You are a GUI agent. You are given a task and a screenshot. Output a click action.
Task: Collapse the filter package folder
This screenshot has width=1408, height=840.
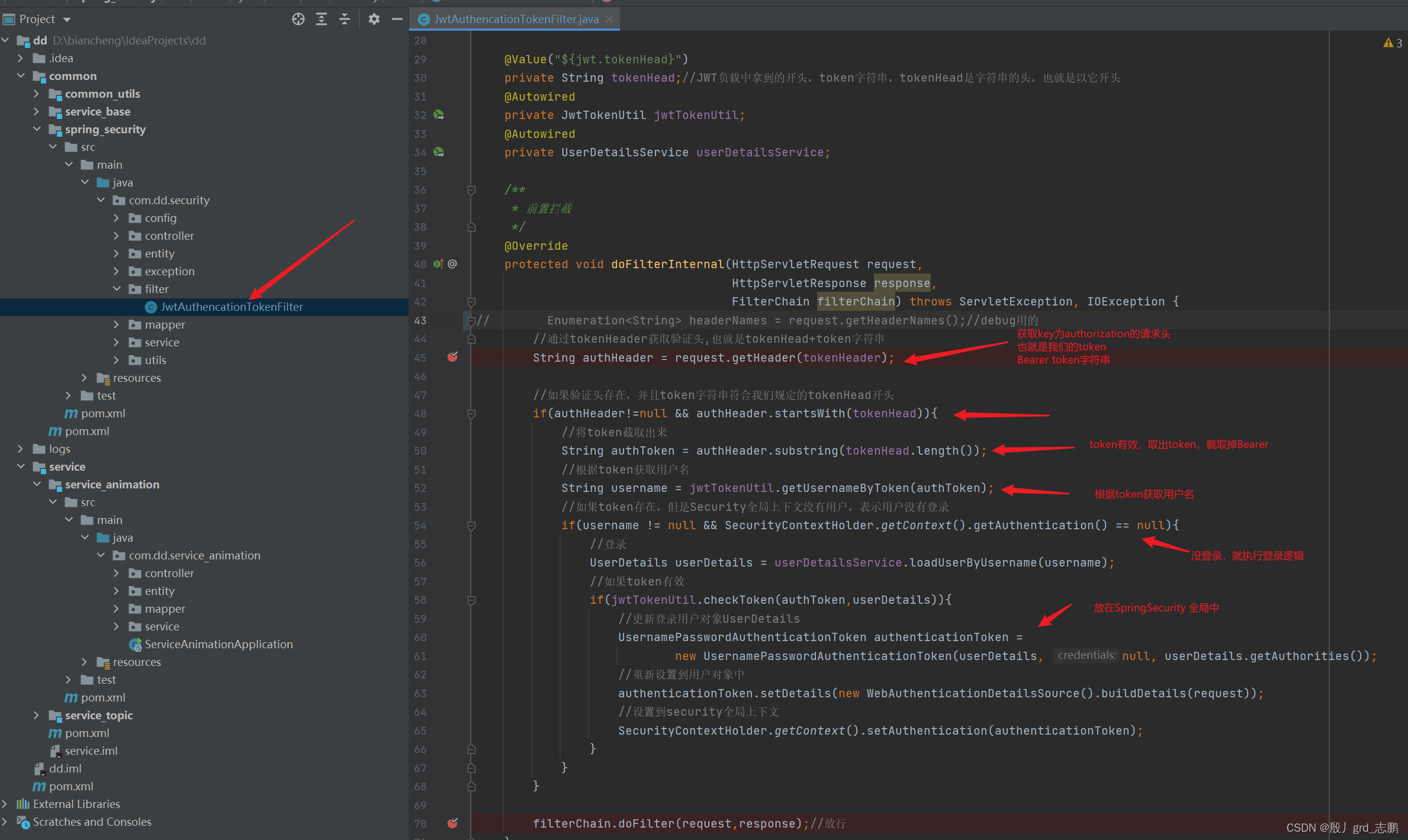pyautogui.click(x=117, y=289)
